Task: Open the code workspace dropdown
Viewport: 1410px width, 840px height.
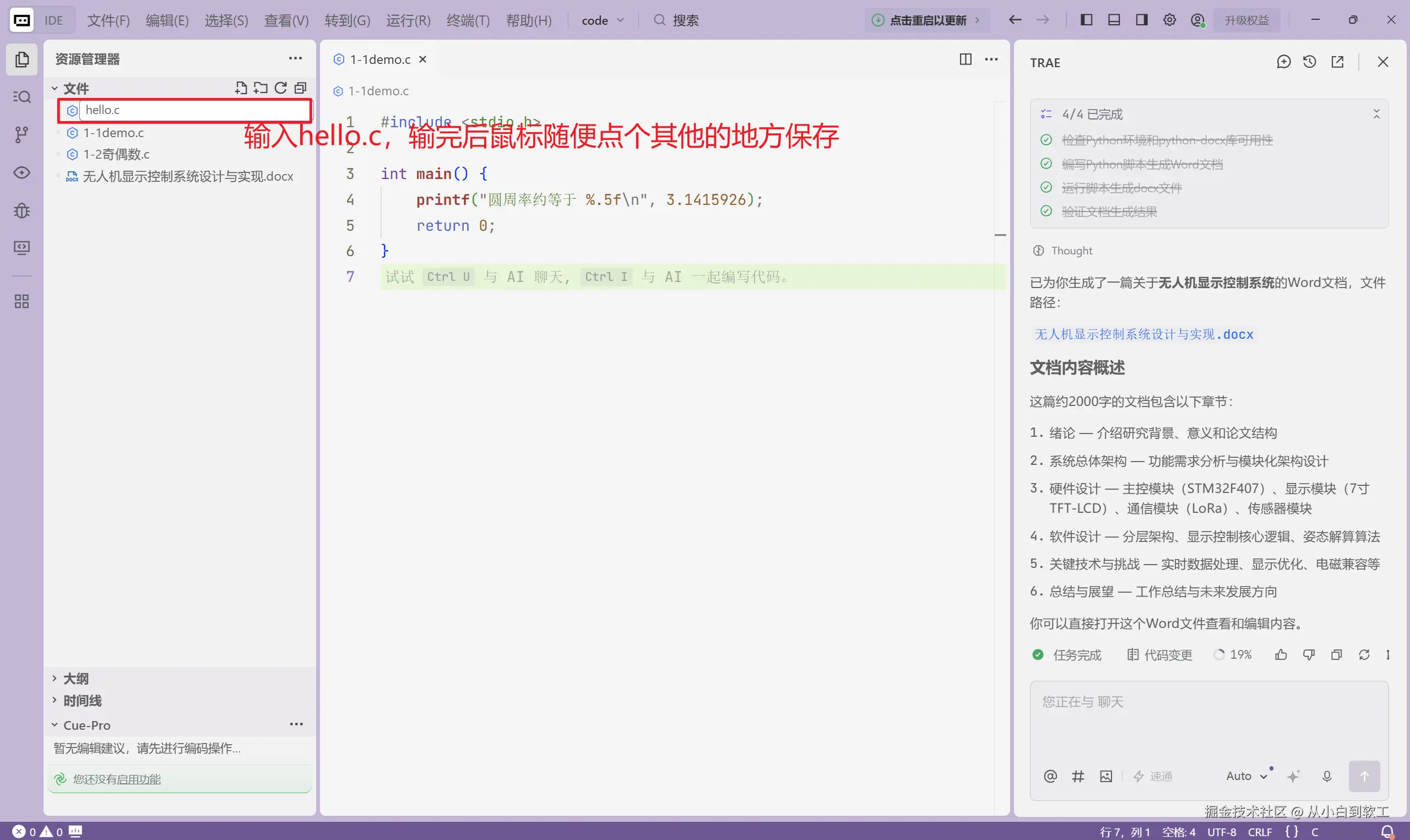Action: pos(603,20)
